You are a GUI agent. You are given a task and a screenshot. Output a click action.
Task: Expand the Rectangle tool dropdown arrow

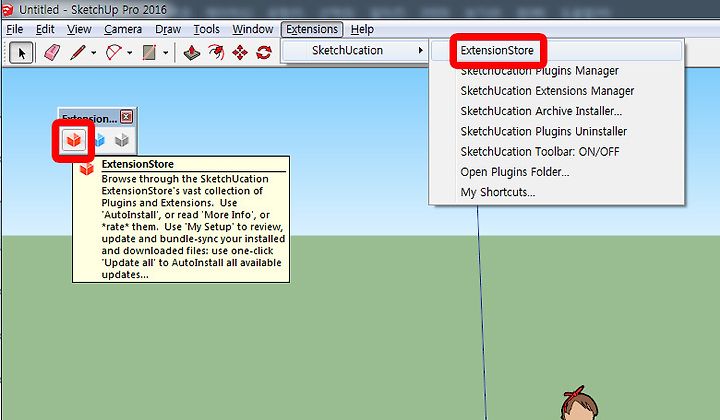165,53
